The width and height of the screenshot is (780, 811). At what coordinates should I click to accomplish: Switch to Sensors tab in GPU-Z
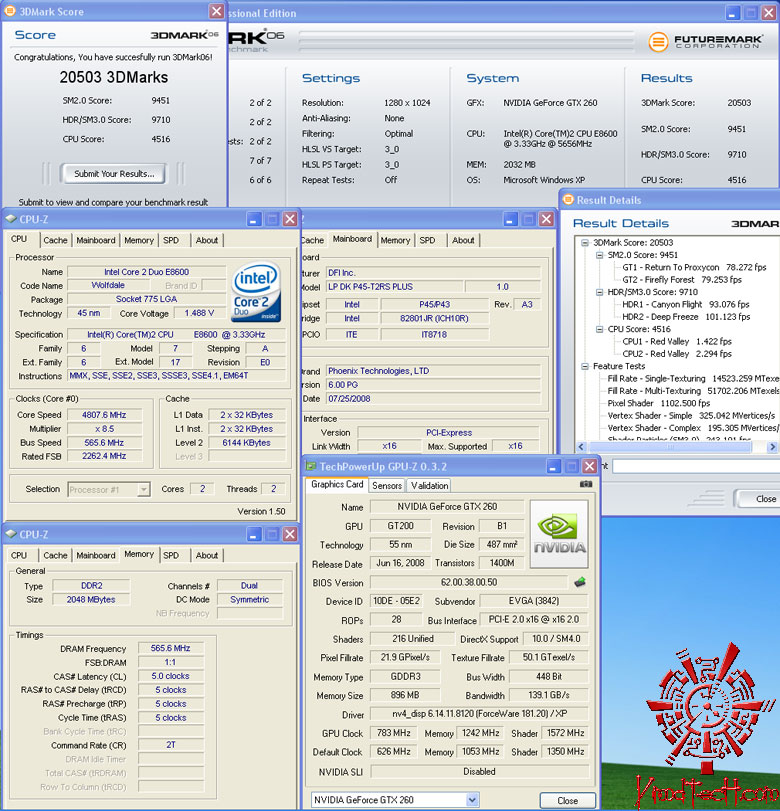(387, 485)
